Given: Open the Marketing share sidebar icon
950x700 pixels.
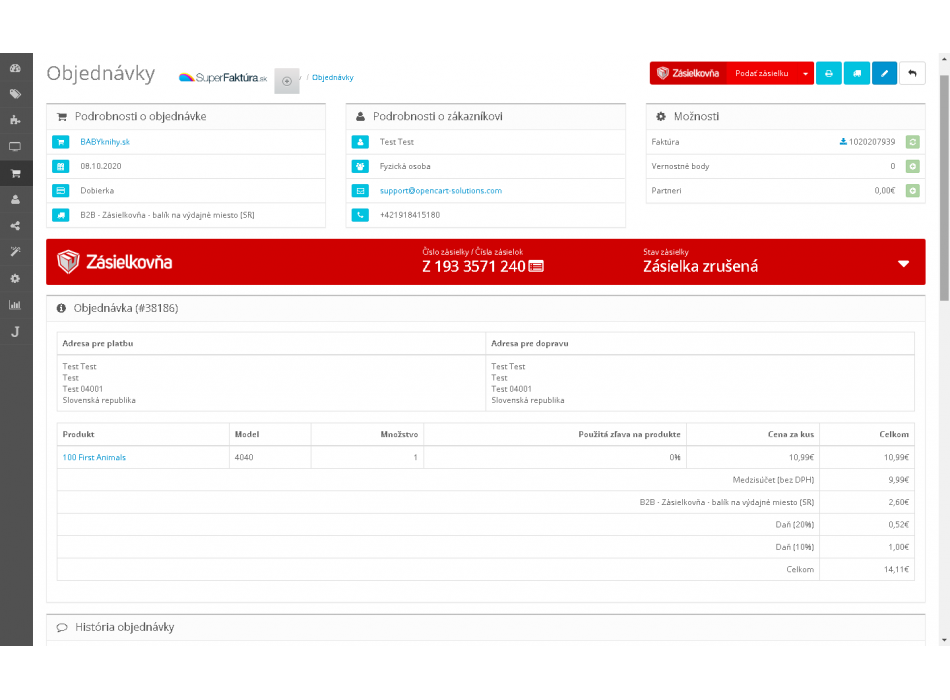Looking at the screenshot, I should [x=15, y=225].
